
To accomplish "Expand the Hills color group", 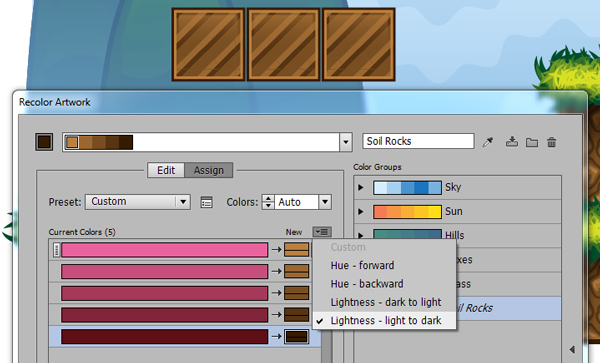I will click(360, 235).
